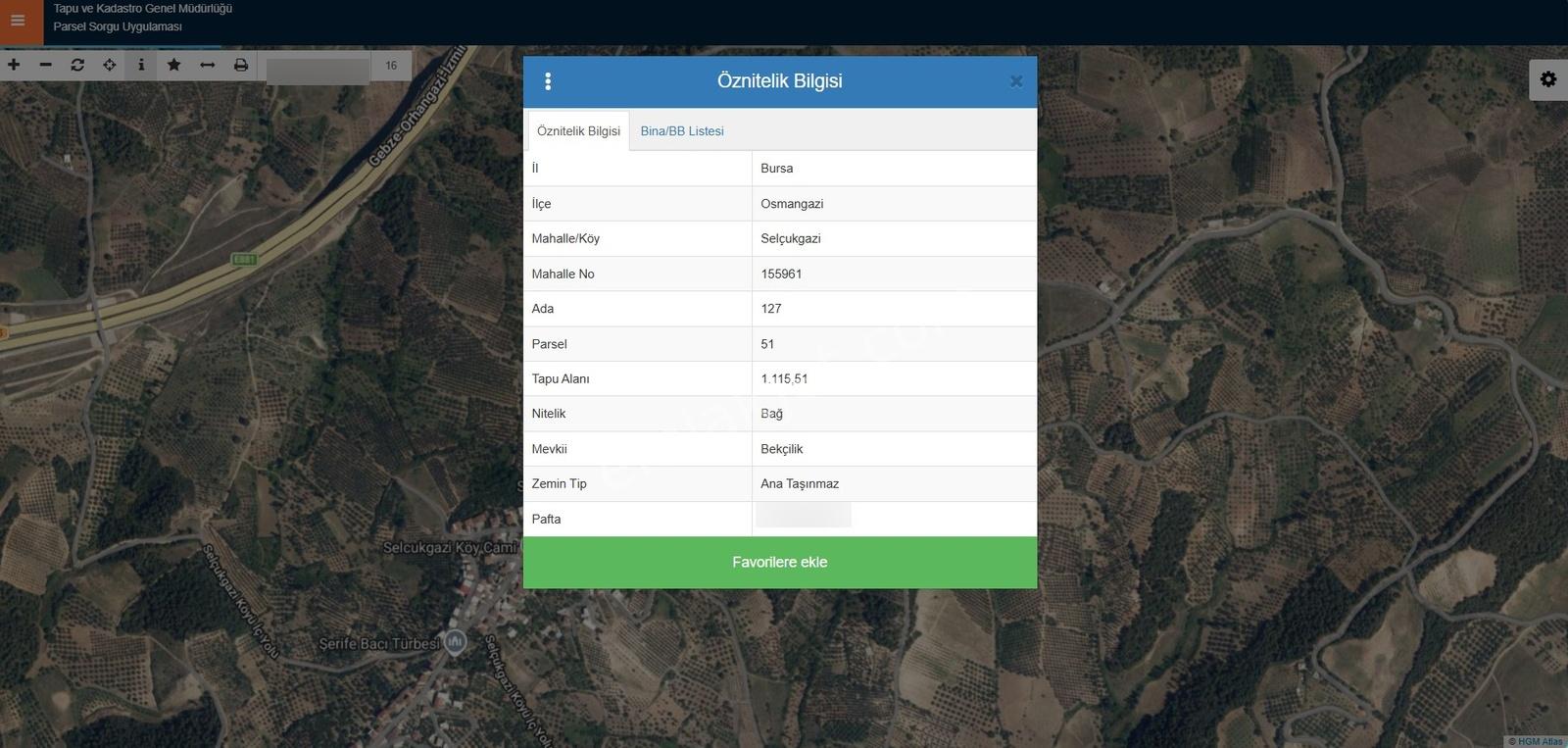
Task: Select the info query tool
Action: 141,65
